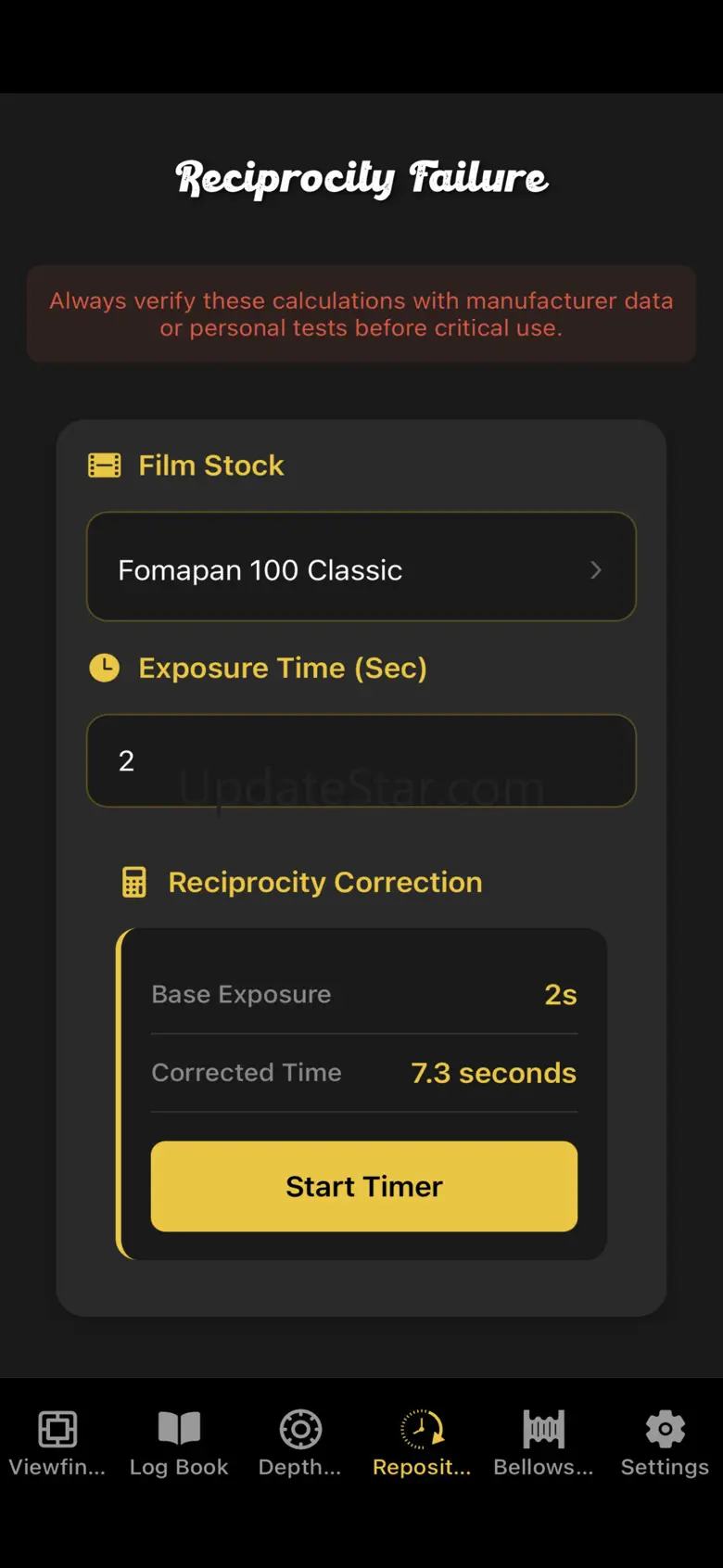Screen dimensions: 723x1568
Task: Tap the film strip icon beside Film Stock
Action: pos(105,465)
